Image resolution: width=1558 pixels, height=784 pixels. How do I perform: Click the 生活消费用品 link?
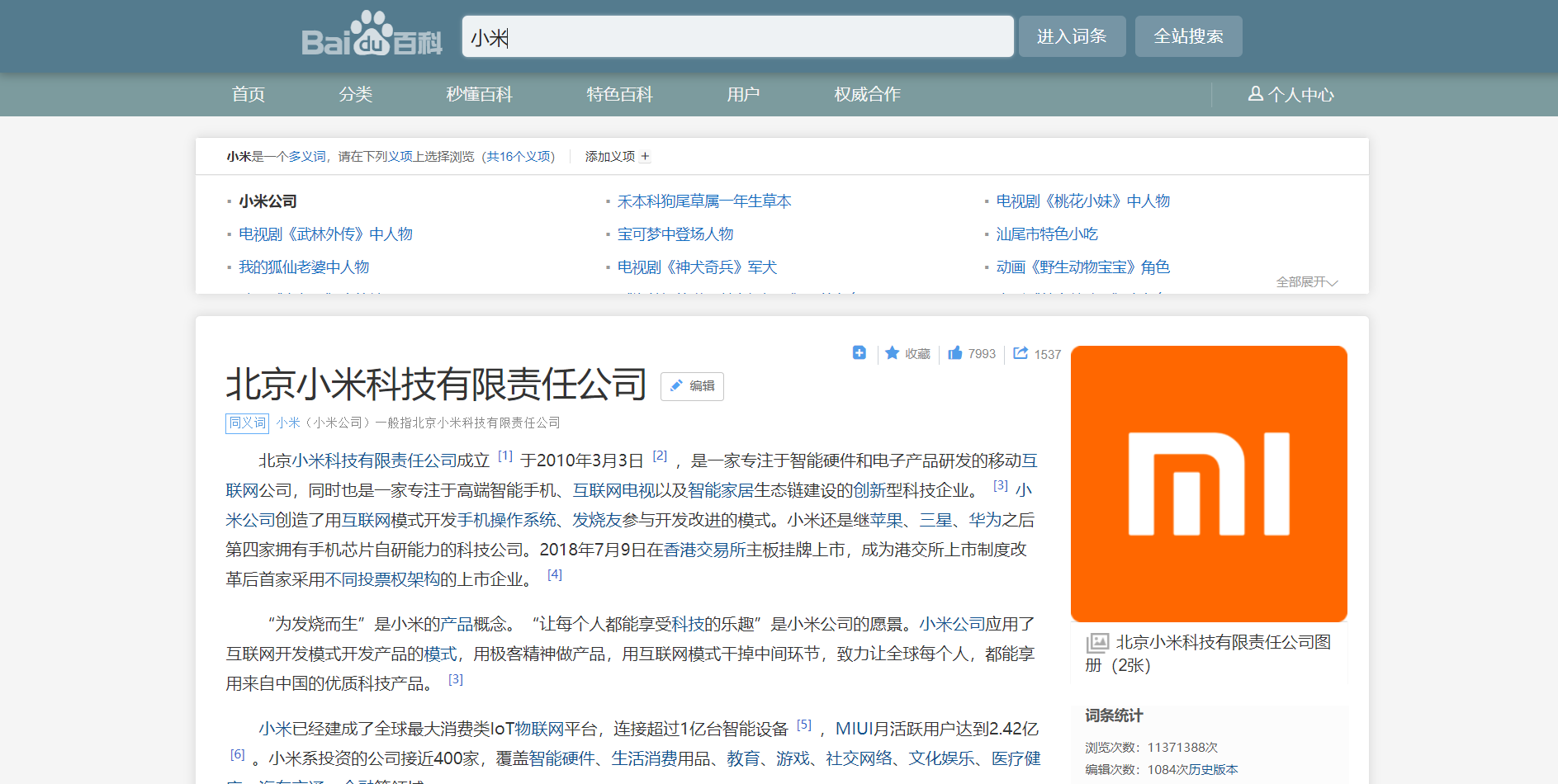pos(661,758)
